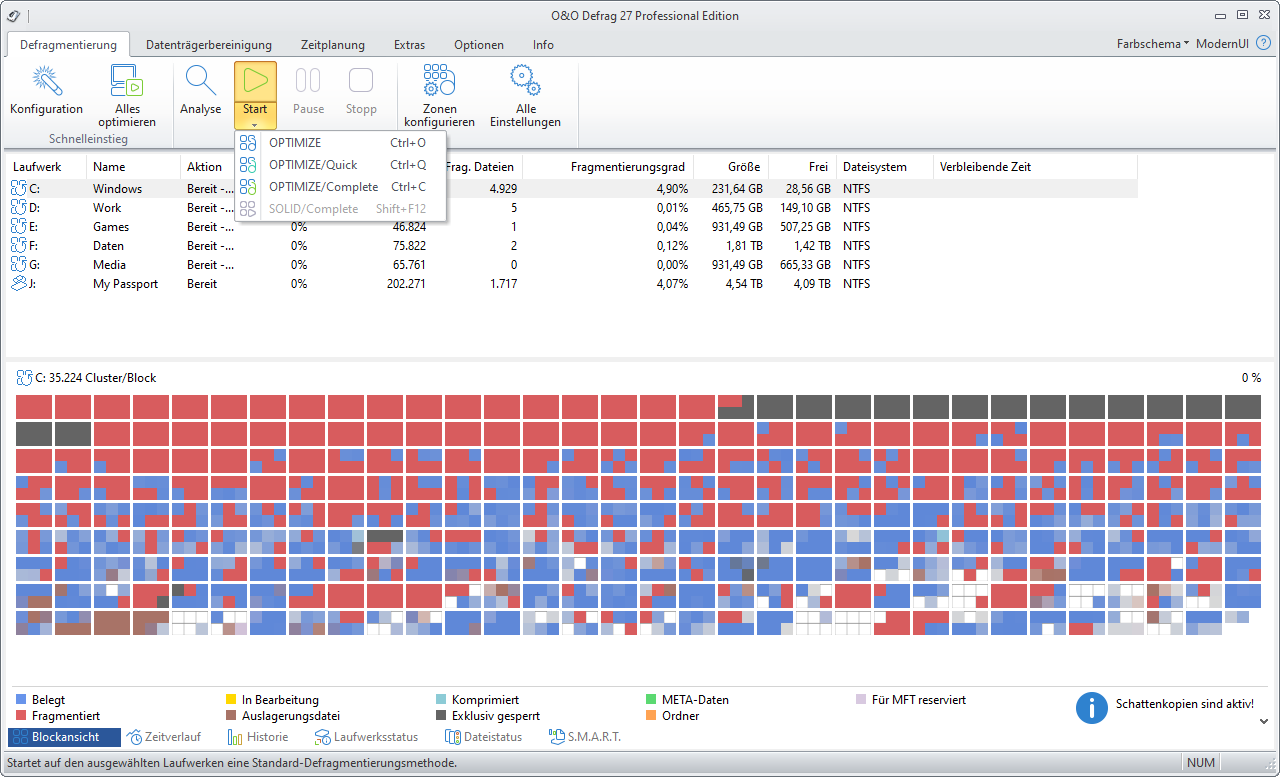This screenshot has width=1280, height=777.
Task: Click the Historie chart icon
Action: click(236, 737)
